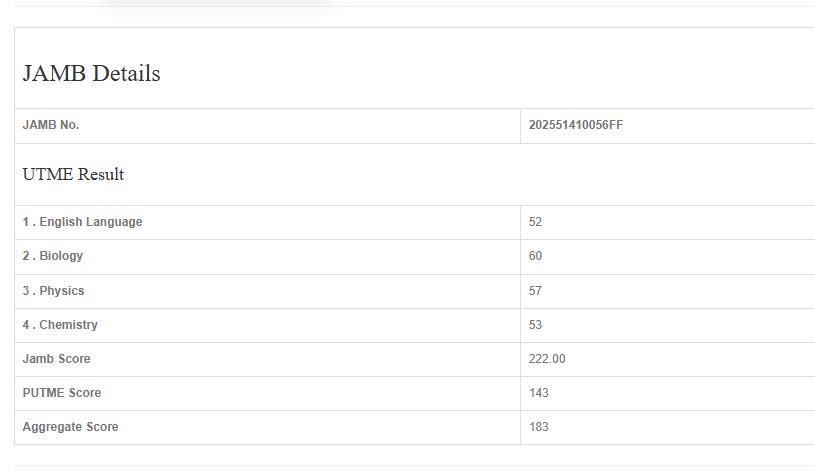Select the Chemistry score 53
815x476 pixels.
coord(535,325)
